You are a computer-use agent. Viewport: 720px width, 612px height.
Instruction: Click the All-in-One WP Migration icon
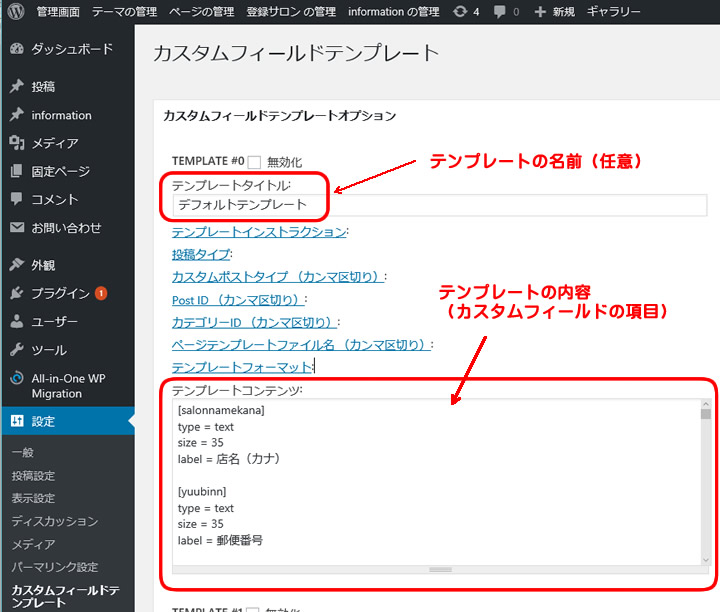(x=17, y=378)
